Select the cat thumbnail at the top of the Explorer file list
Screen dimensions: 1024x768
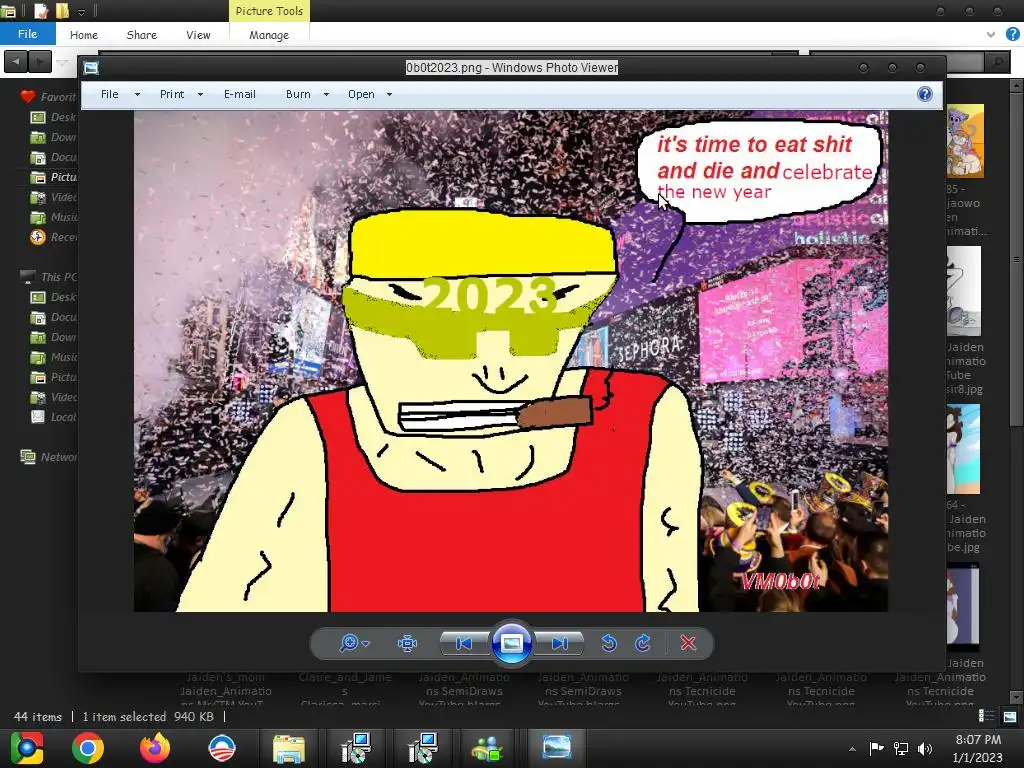pos(965,141)
